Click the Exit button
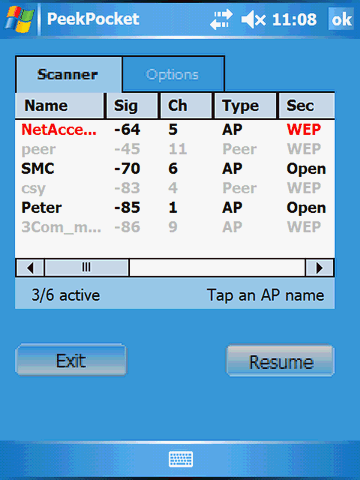The width and height of the screenshot is (360, 480). [71, 361]
